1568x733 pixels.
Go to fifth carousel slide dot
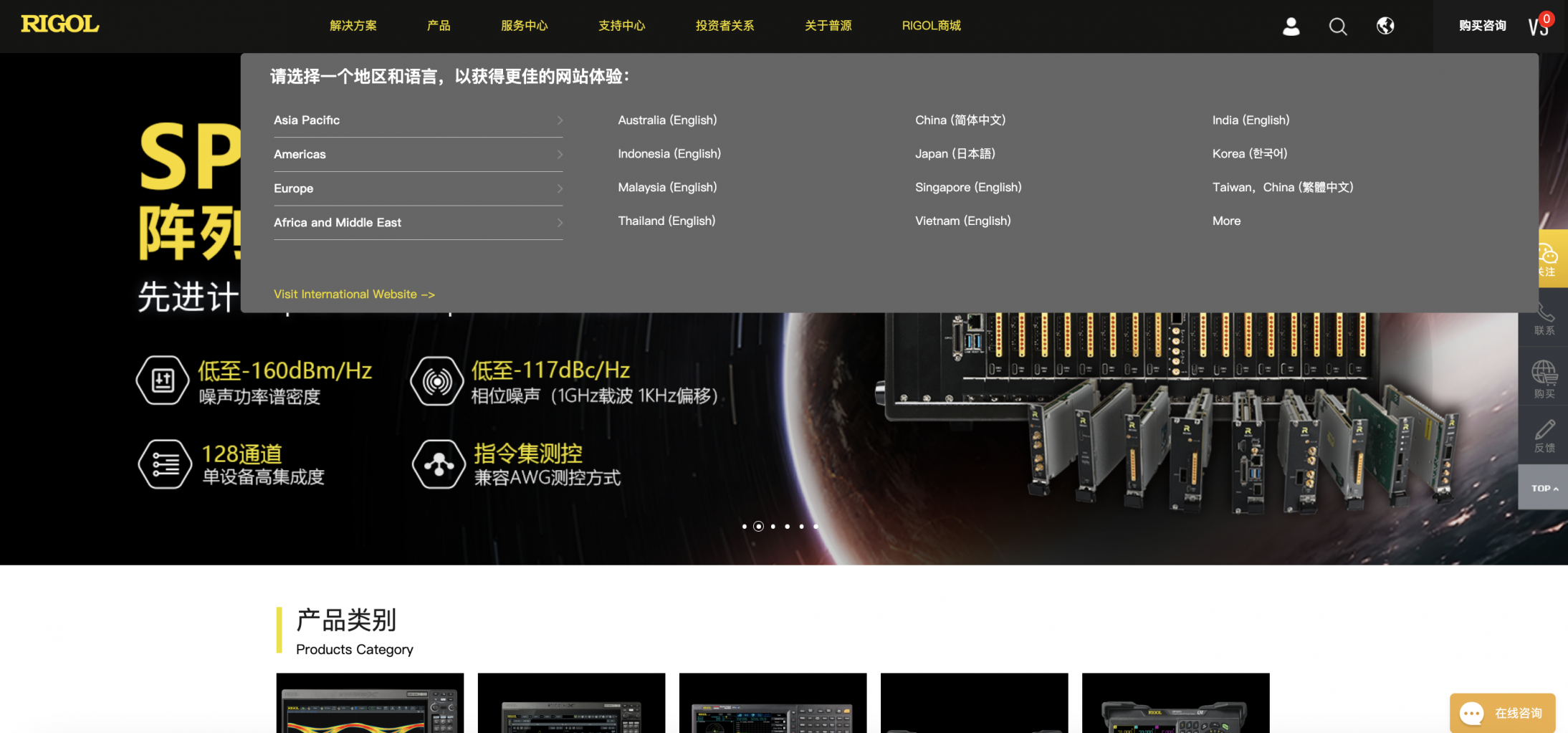(802, 527)
